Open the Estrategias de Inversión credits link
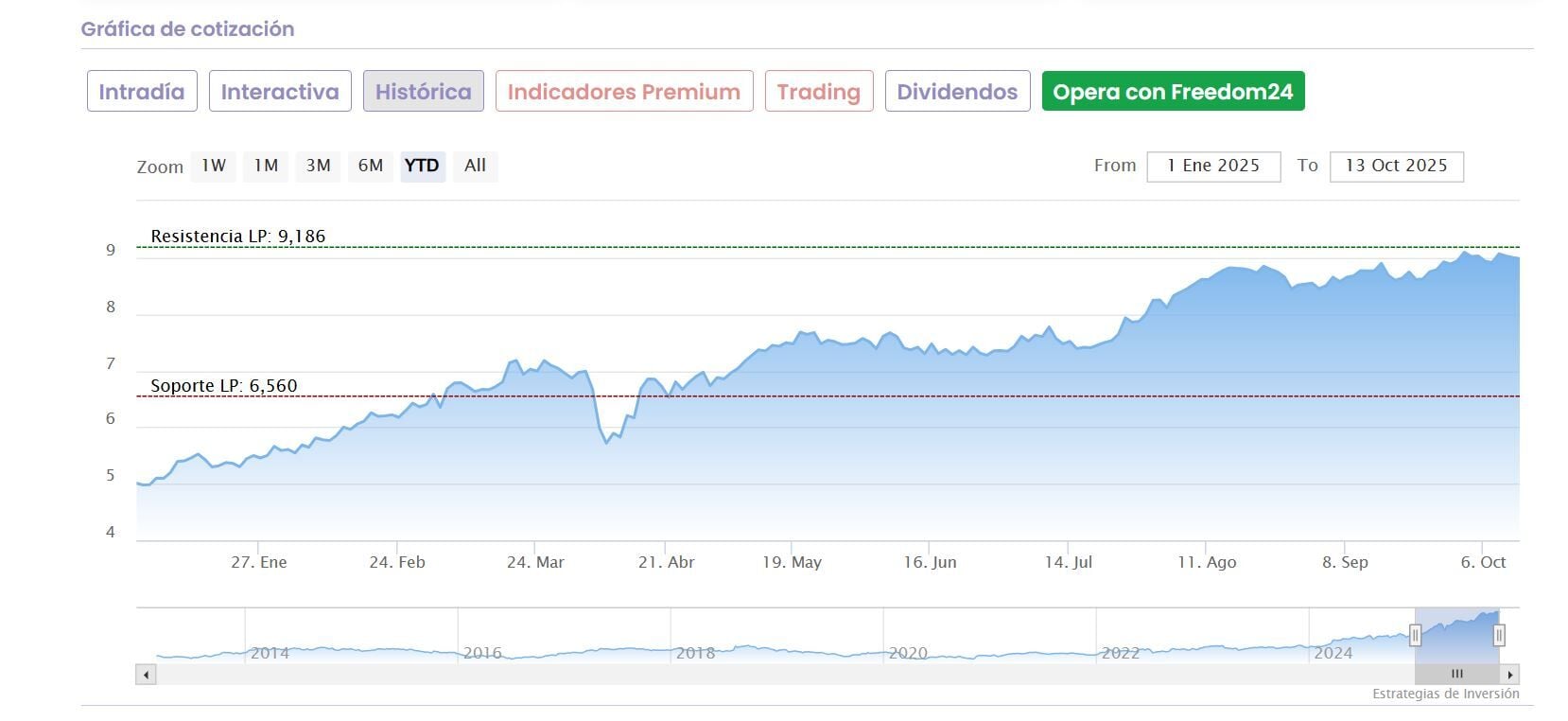The image size is (1568, 721). [1445, 694]
